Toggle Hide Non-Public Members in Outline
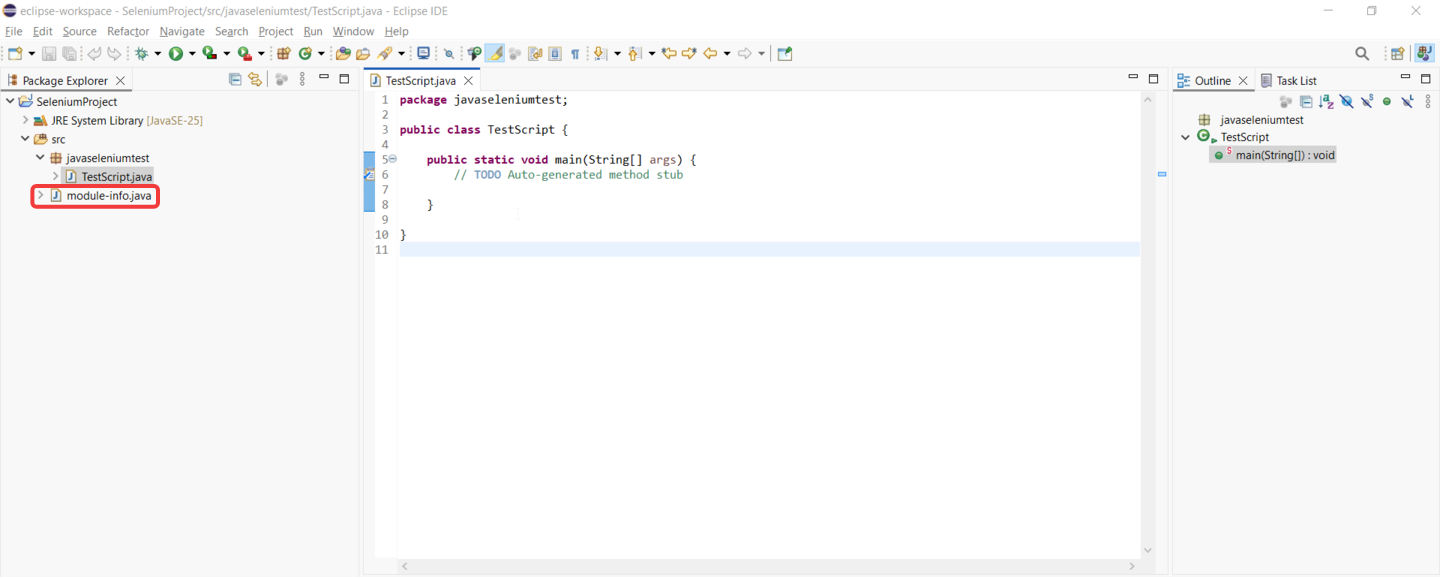The image size is (1440, 578). click(1387, 102)
